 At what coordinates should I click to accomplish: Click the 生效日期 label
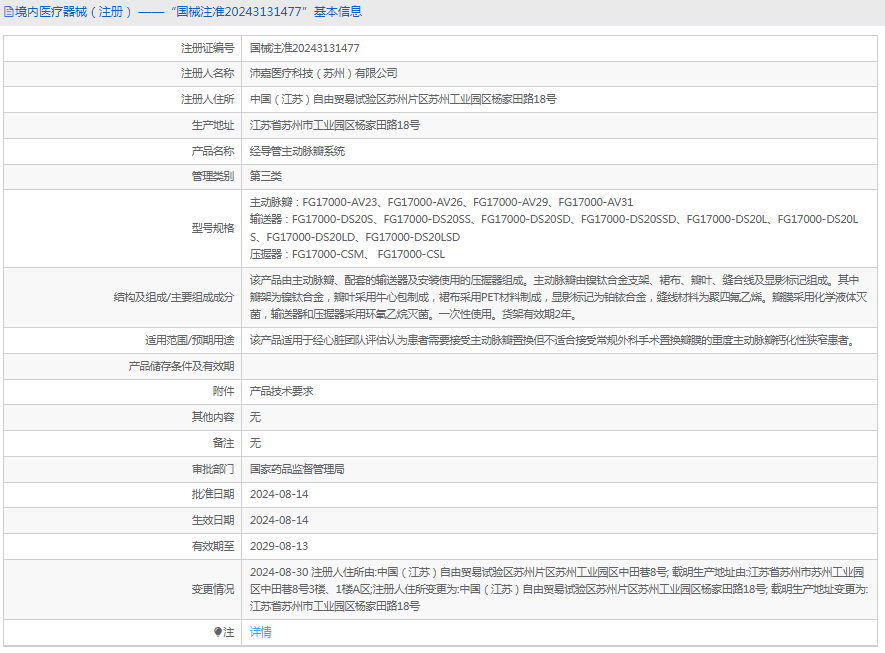tap(213, 520)
